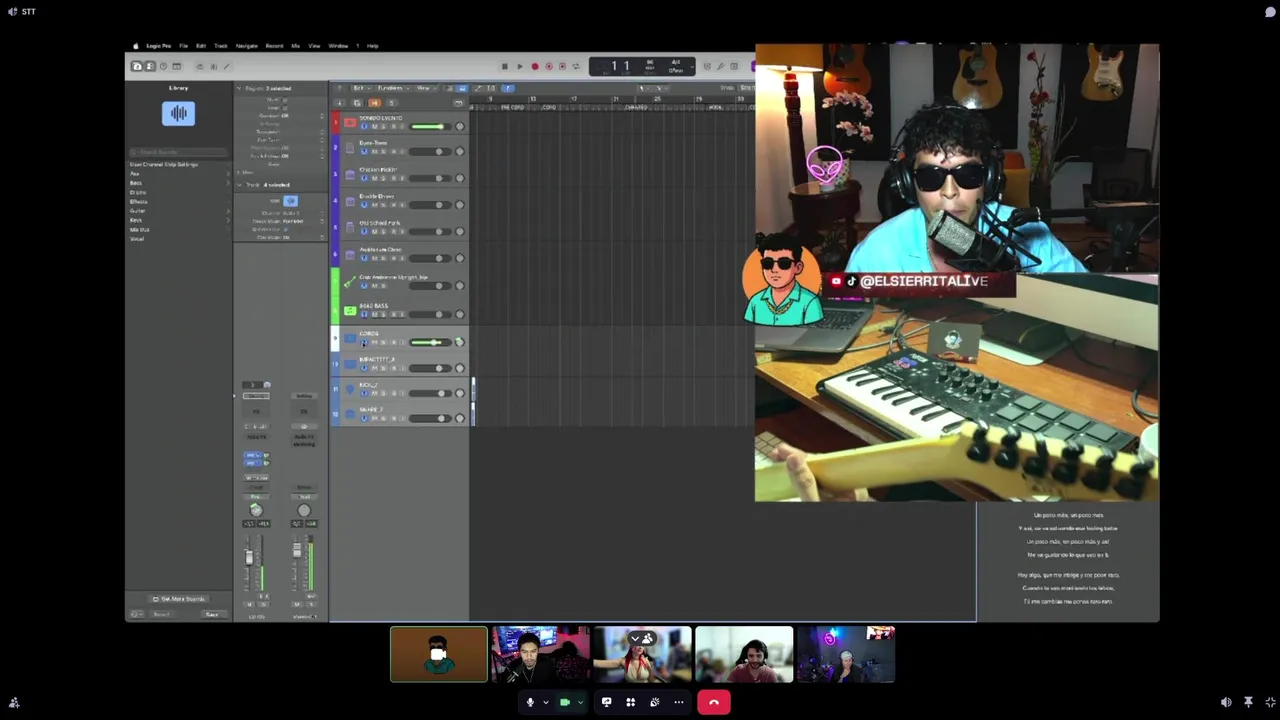1280x720 pixels.
Task: Open the Navigate menu
Action: [x=246, y=46]
